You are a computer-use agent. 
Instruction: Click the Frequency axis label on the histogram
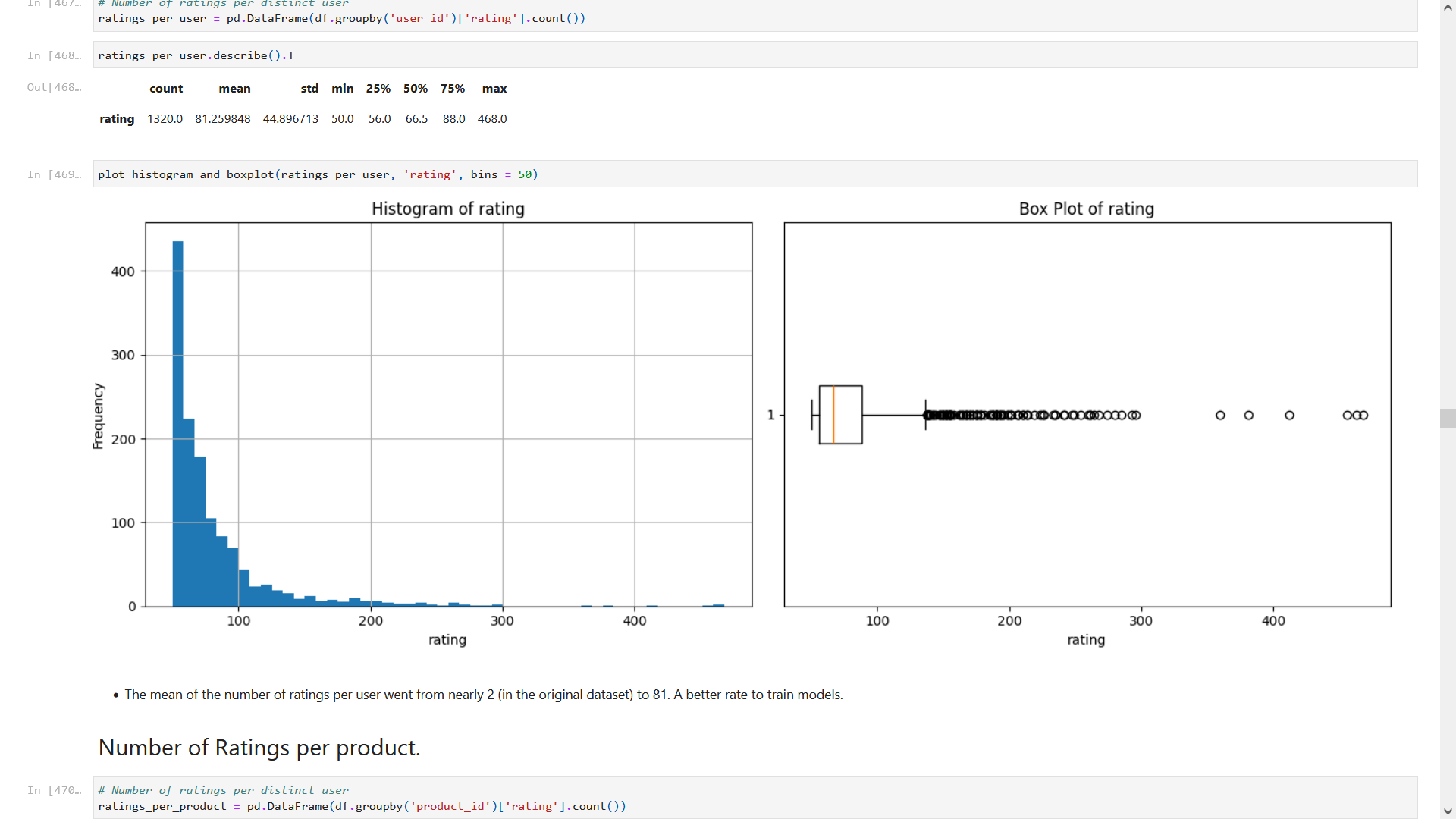pyautogui.click(x=98, y=413)
